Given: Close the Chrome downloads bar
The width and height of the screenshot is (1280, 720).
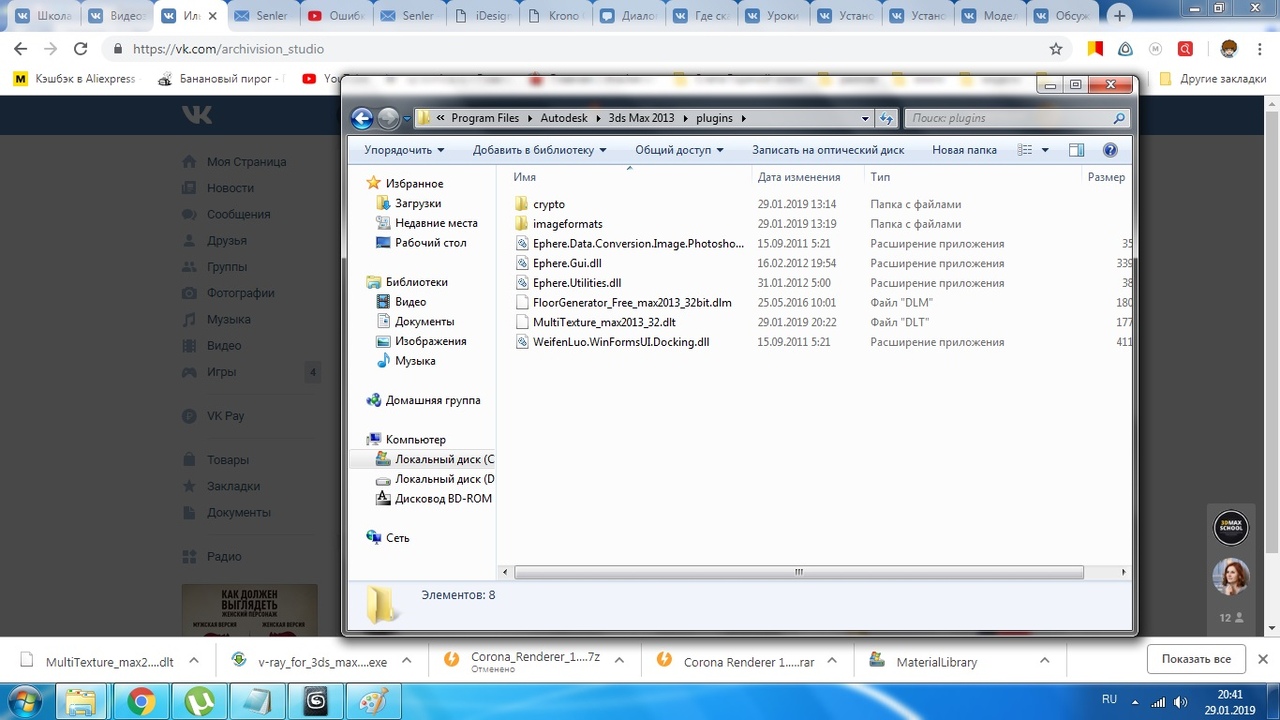Looking at the screenshot, I should 1262,660.
